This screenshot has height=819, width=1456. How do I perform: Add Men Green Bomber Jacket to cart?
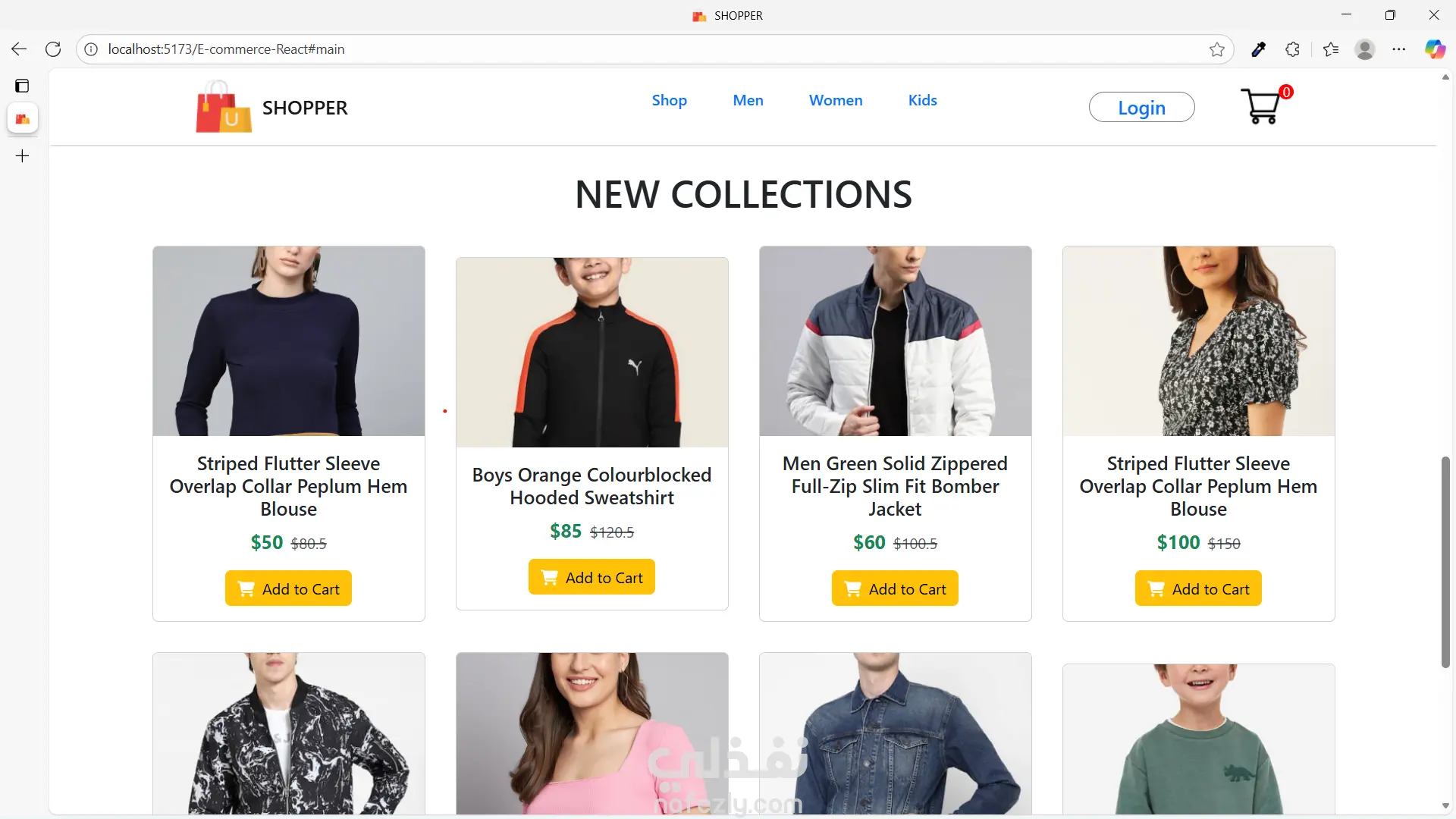coord(895,588)
